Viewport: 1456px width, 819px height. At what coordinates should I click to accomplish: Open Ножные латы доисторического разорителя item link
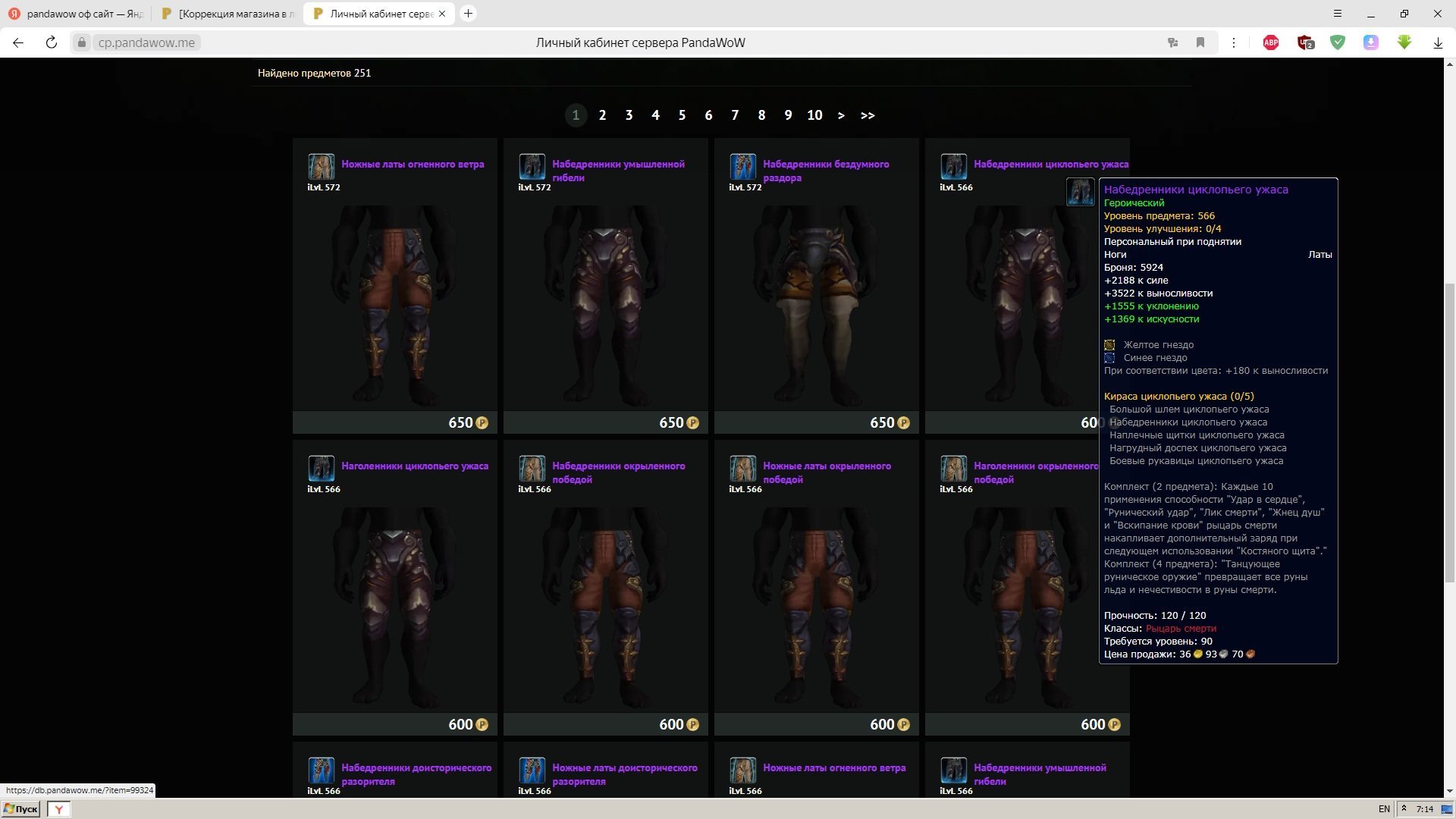pos(625,774)
